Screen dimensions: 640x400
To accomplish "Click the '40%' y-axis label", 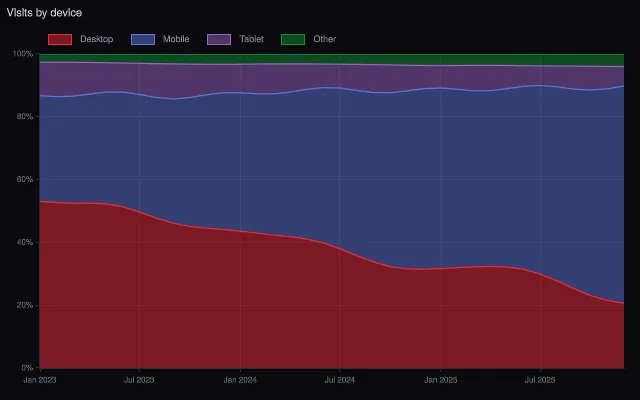I will pyautogui.click(x=24, y=242).
